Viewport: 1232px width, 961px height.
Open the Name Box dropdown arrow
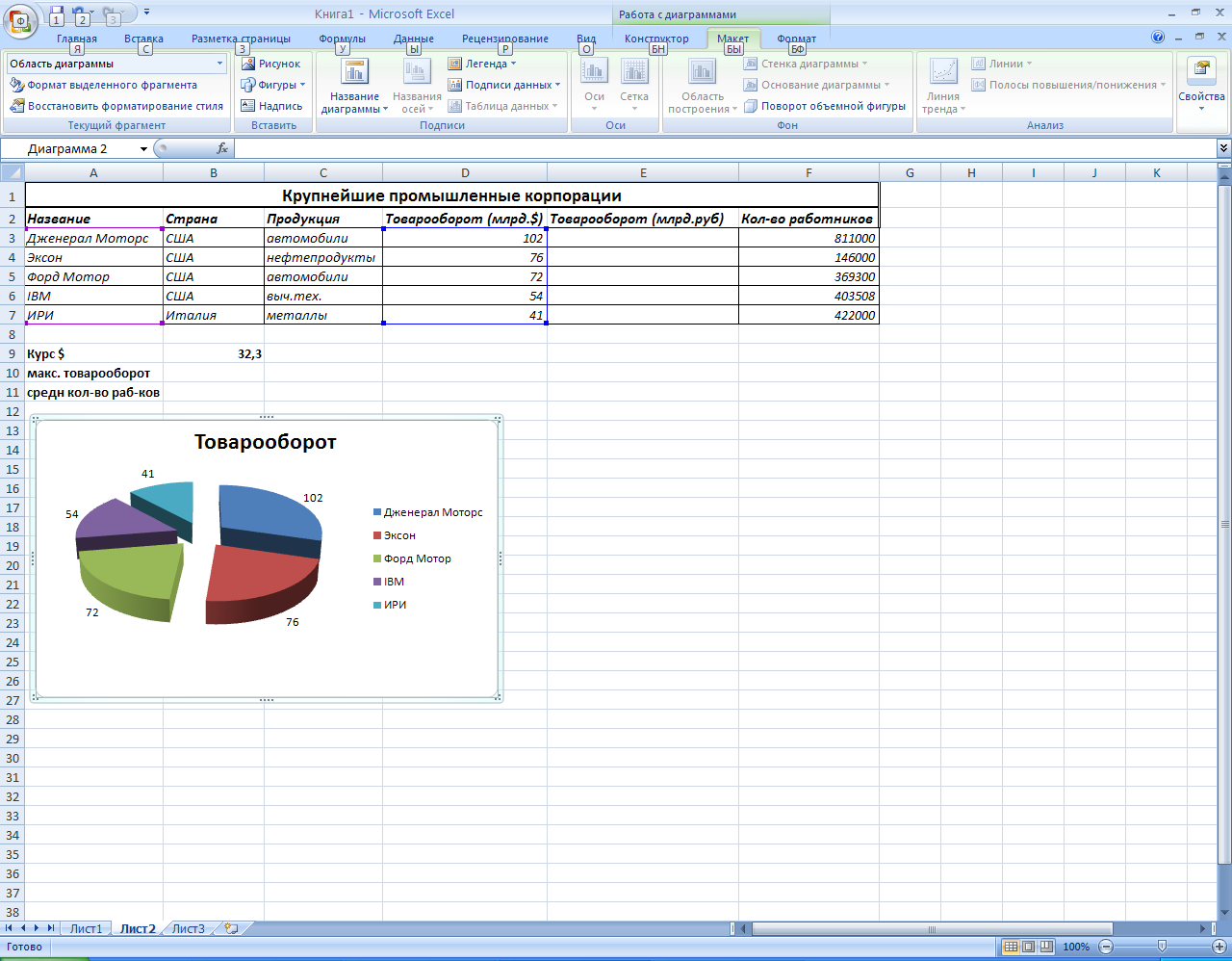(x=143, y=149)
